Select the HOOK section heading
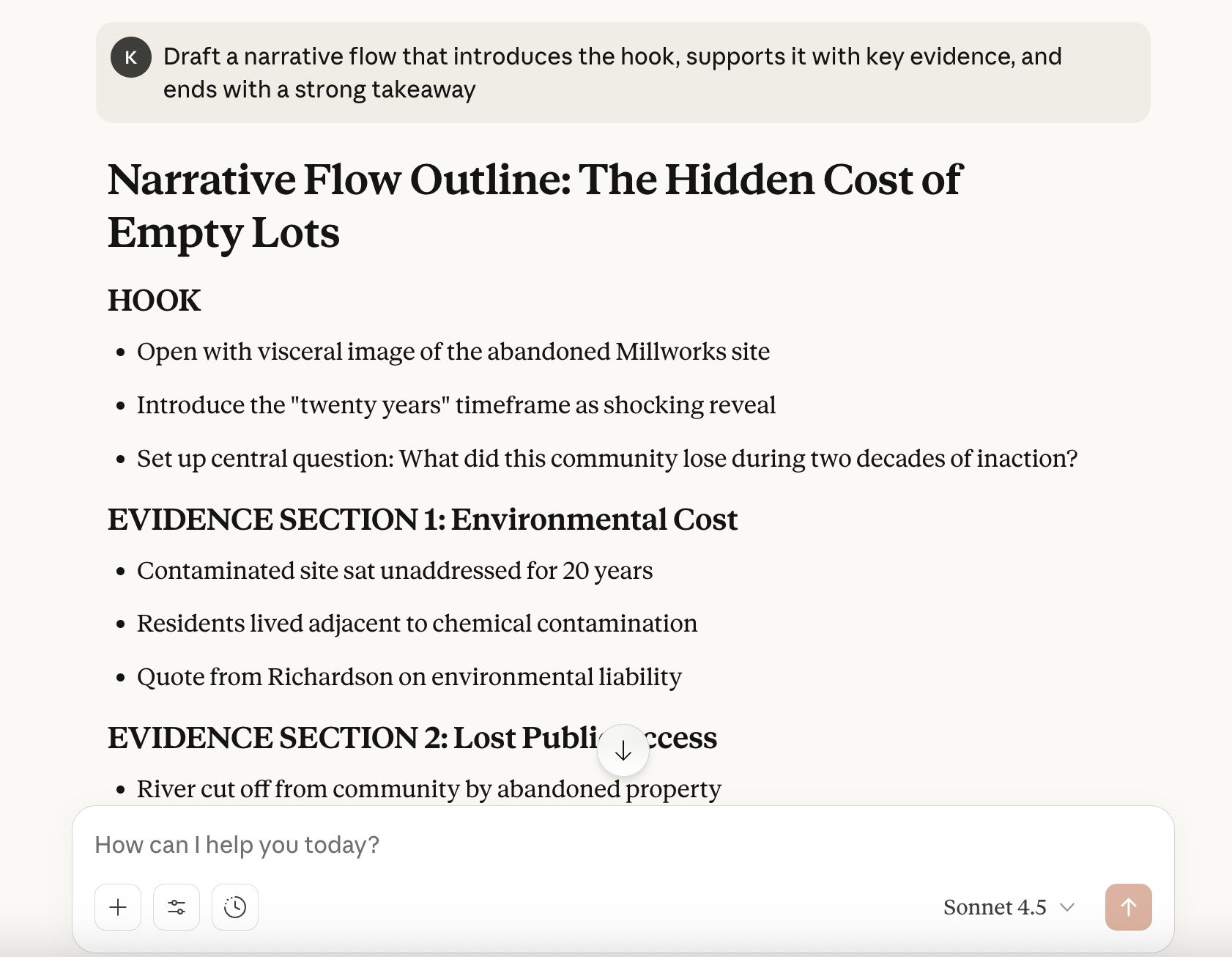 tap(155, 300)
